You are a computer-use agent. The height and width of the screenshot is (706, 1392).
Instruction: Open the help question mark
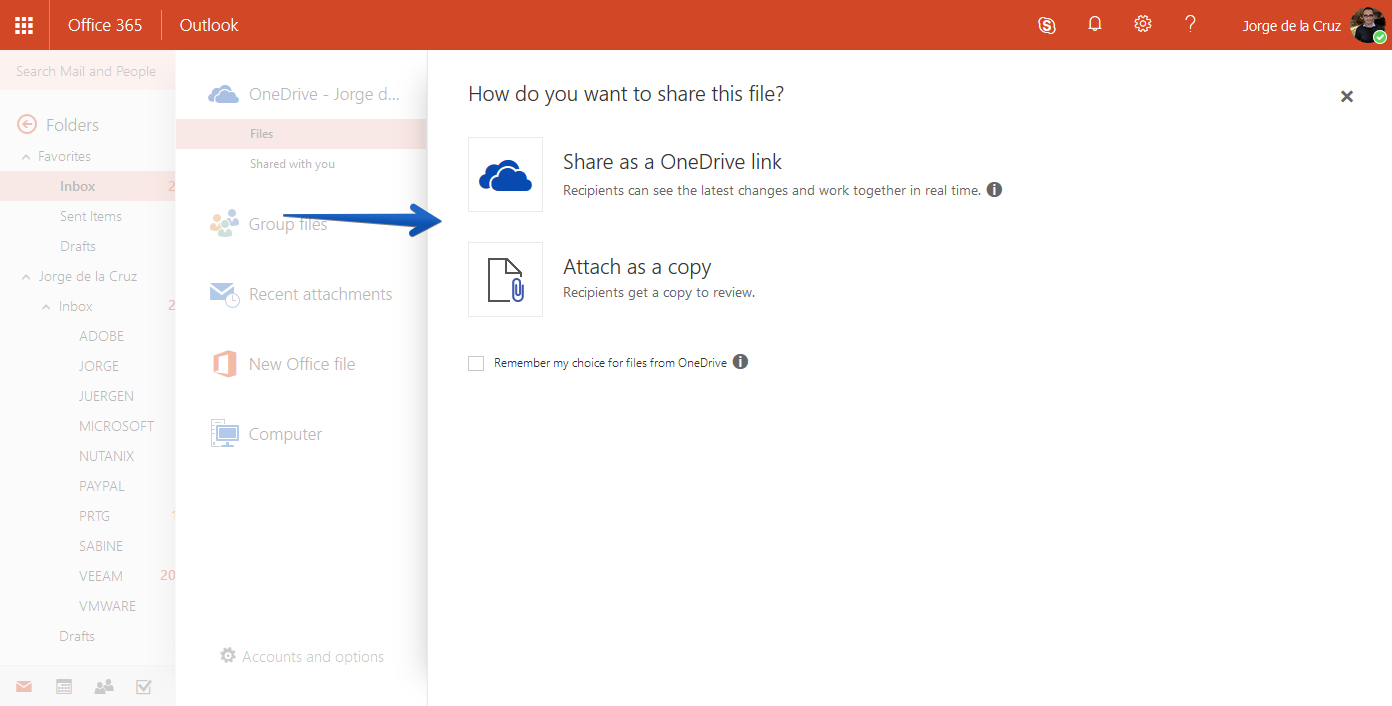tap(1190, 24)
